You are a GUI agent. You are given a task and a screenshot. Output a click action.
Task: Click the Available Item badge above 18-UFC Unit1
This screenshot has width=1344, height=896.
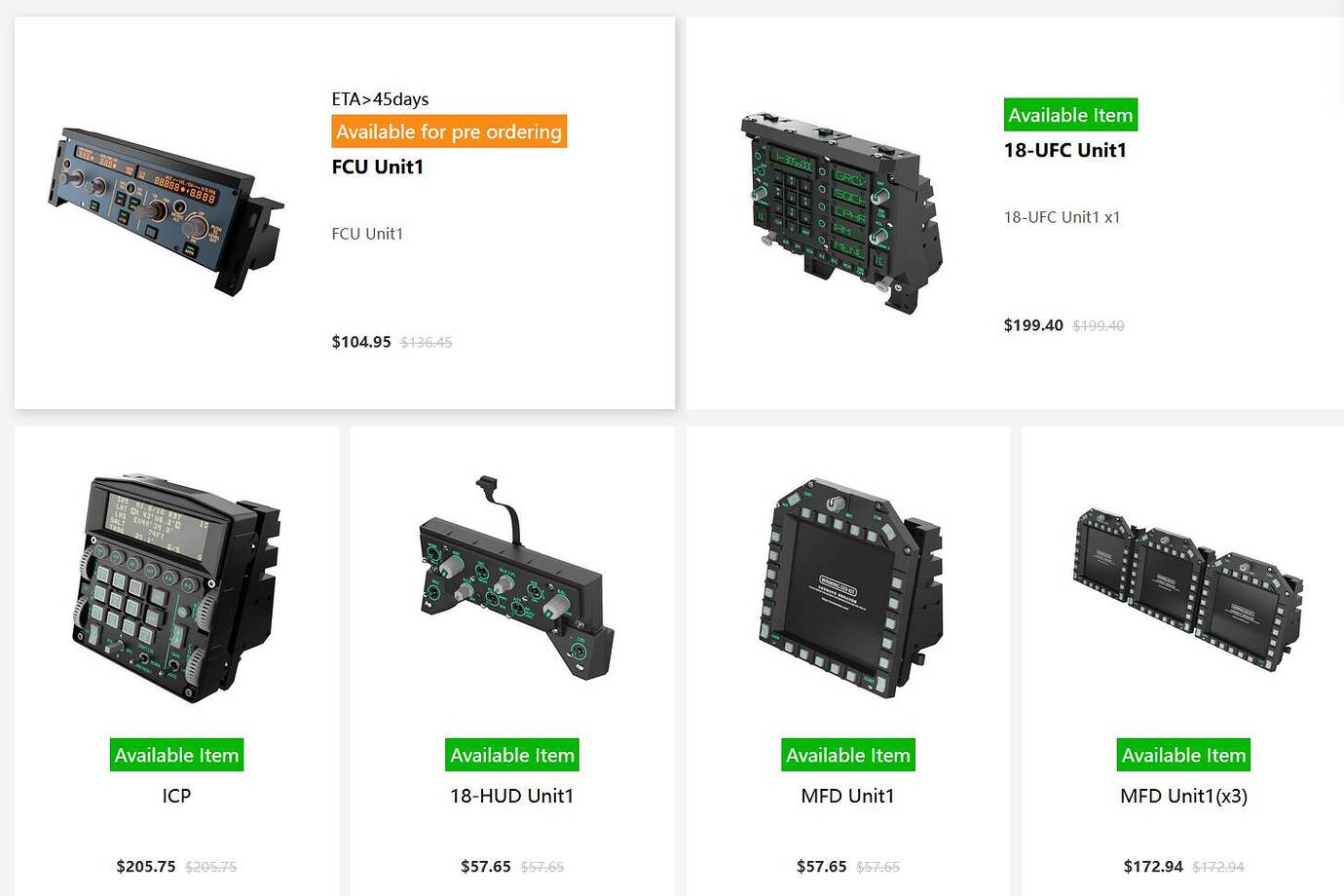tap(1070, 115)
